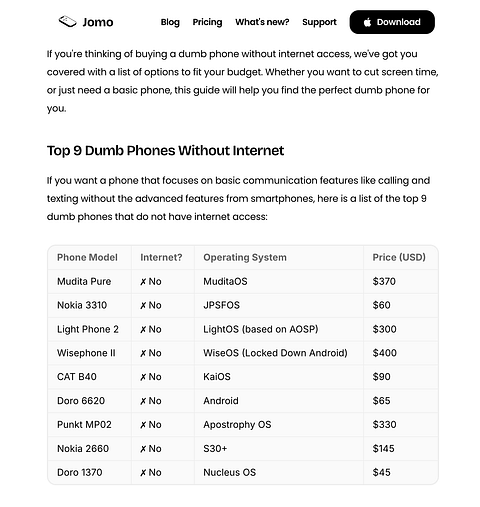Select the Mudita Pure table row

coord(243,281)
